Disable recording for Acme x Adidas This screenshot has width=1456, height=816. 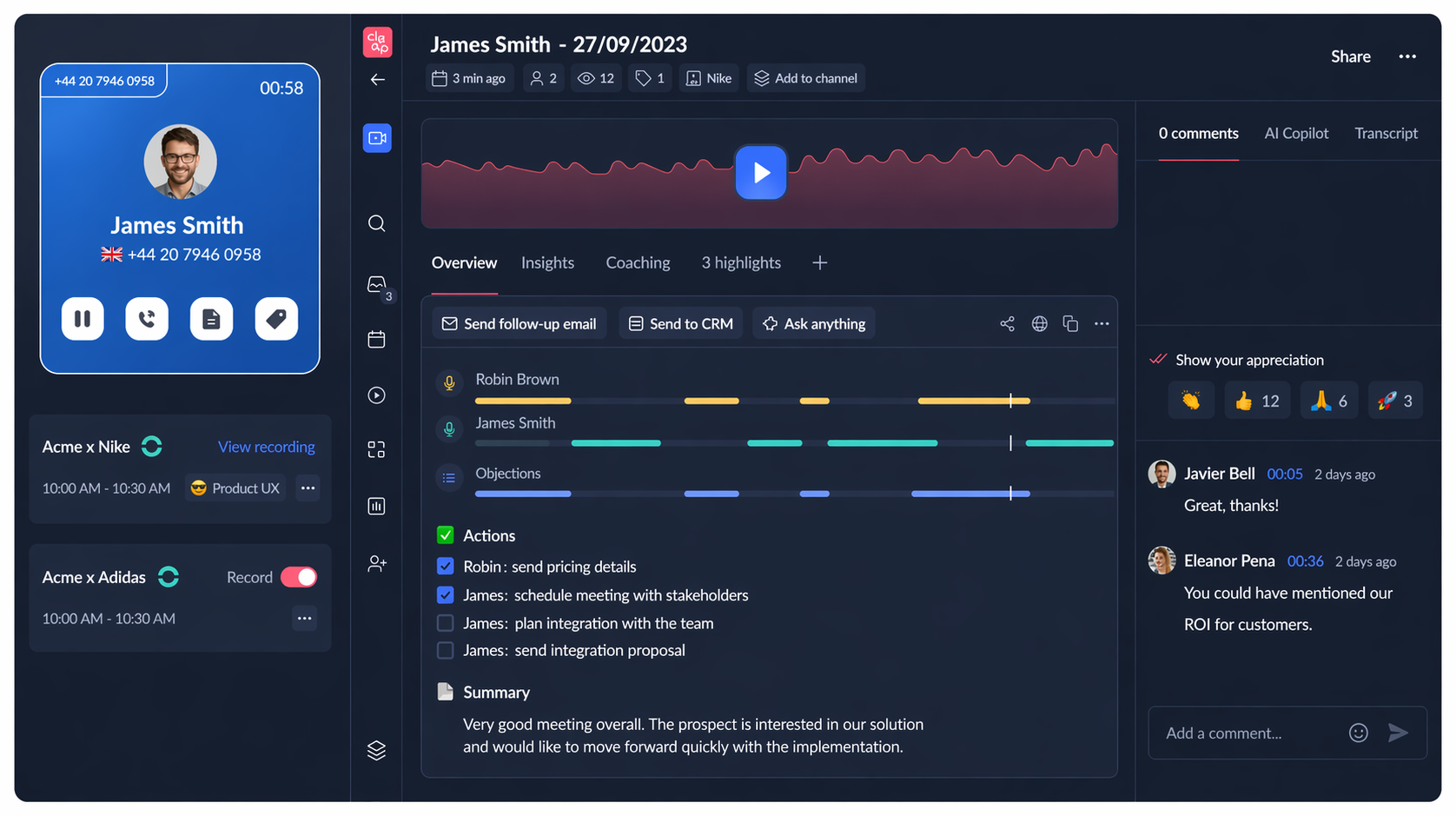click(x=298, y=576)
